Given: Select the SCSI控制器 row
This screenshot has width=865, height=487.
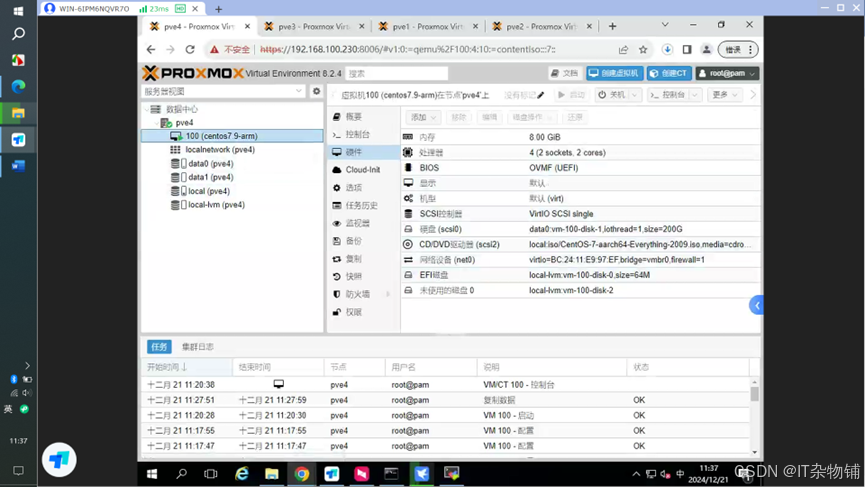Looking at the screenshot, I should pyautogui.click(x=580, y=213).
